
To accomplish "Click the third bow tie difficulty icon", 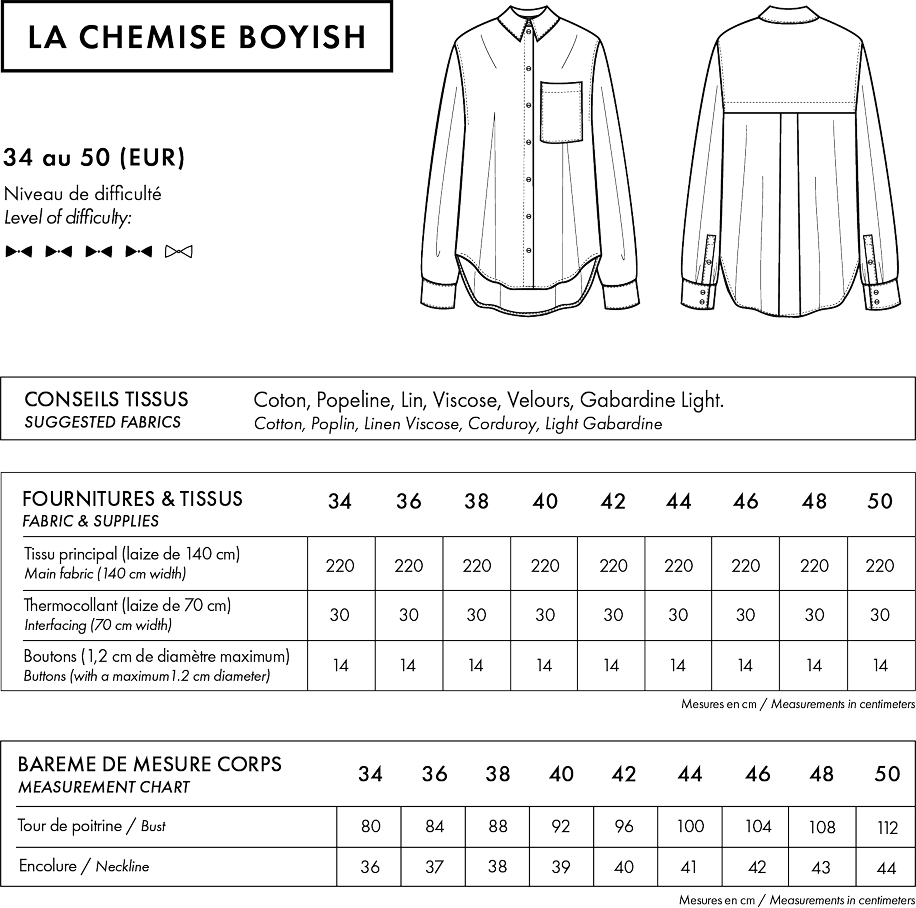I will click(x=98, y=249).
